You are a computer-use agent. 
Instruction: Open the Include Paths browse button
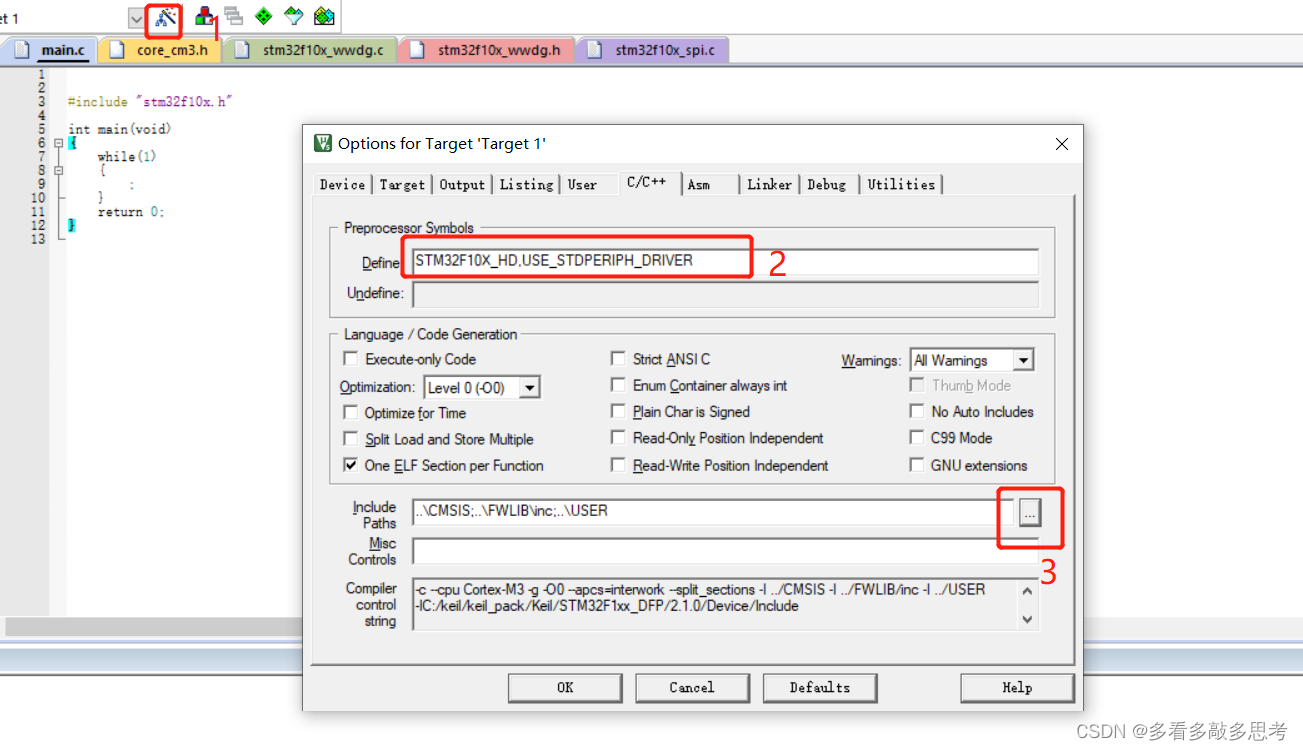click(1030, 512)
